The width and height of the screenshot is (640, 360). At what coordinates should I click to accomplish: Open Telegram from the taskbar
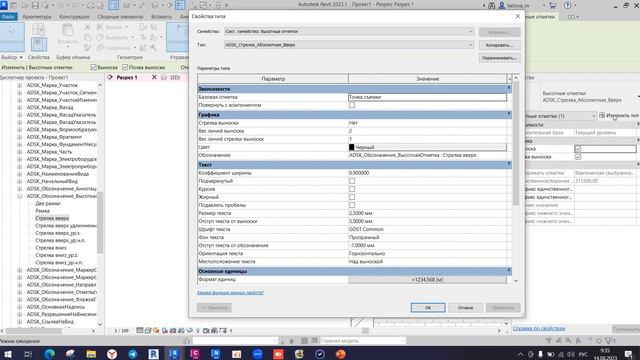click(133, 354)
